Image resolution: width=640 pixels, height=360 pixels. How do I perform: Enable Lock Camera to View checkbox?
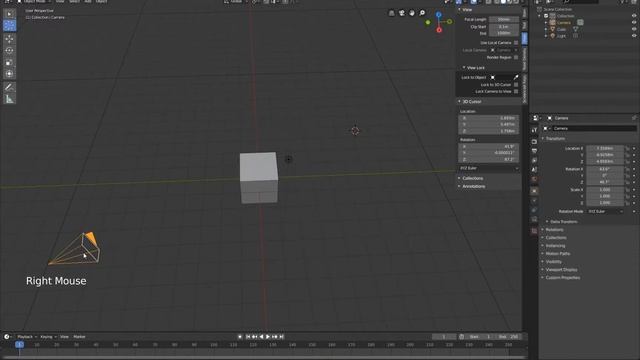[x=516, y=91]
